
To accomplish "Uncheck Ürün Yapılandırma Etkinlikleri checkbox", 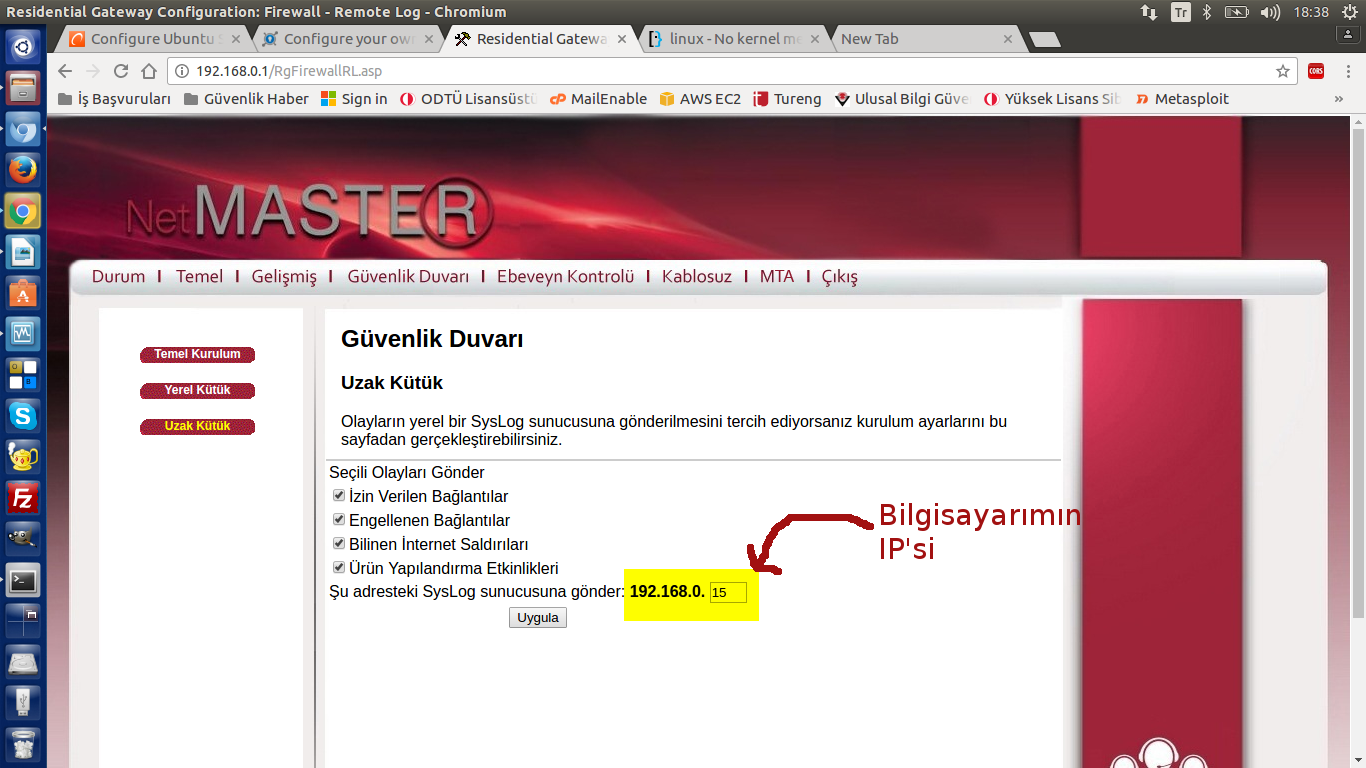I will pos(339,567).
